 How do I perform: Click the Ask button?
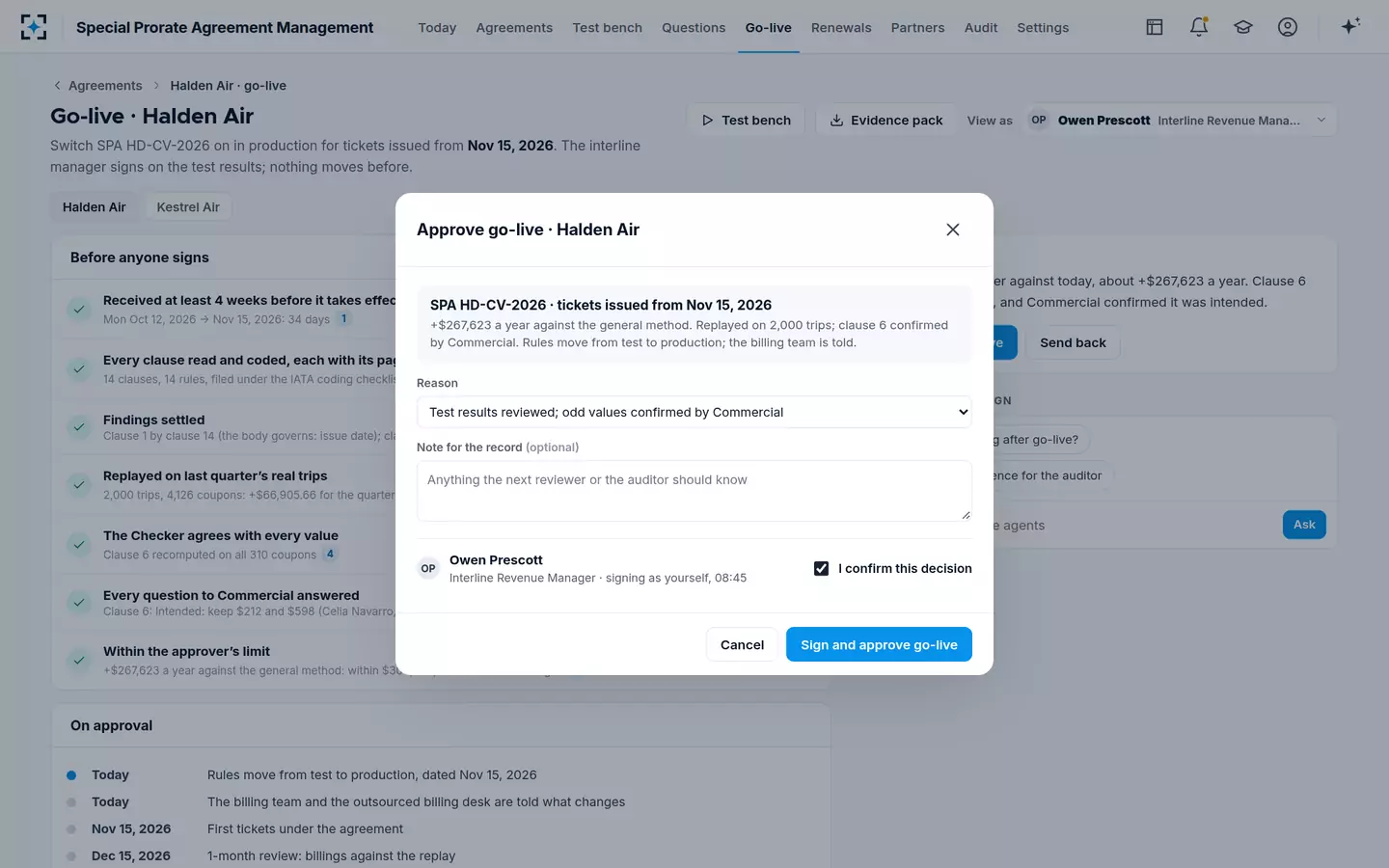(x=1304, y=525)
